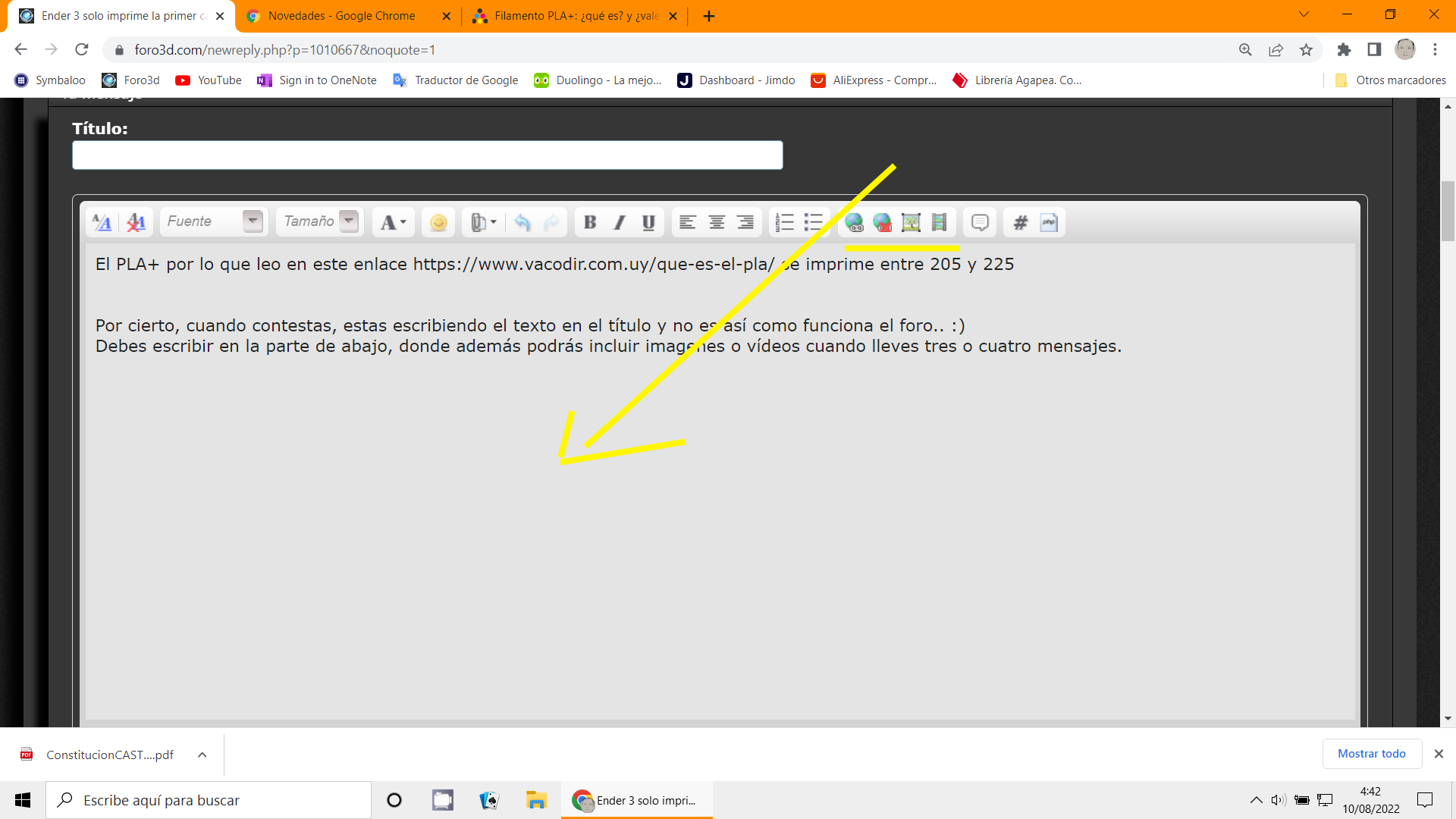The width and height of the screenshot is (1456, 819).
Task: Switch to the Novedades - Google Chrome tab
Action: [341, 16]
